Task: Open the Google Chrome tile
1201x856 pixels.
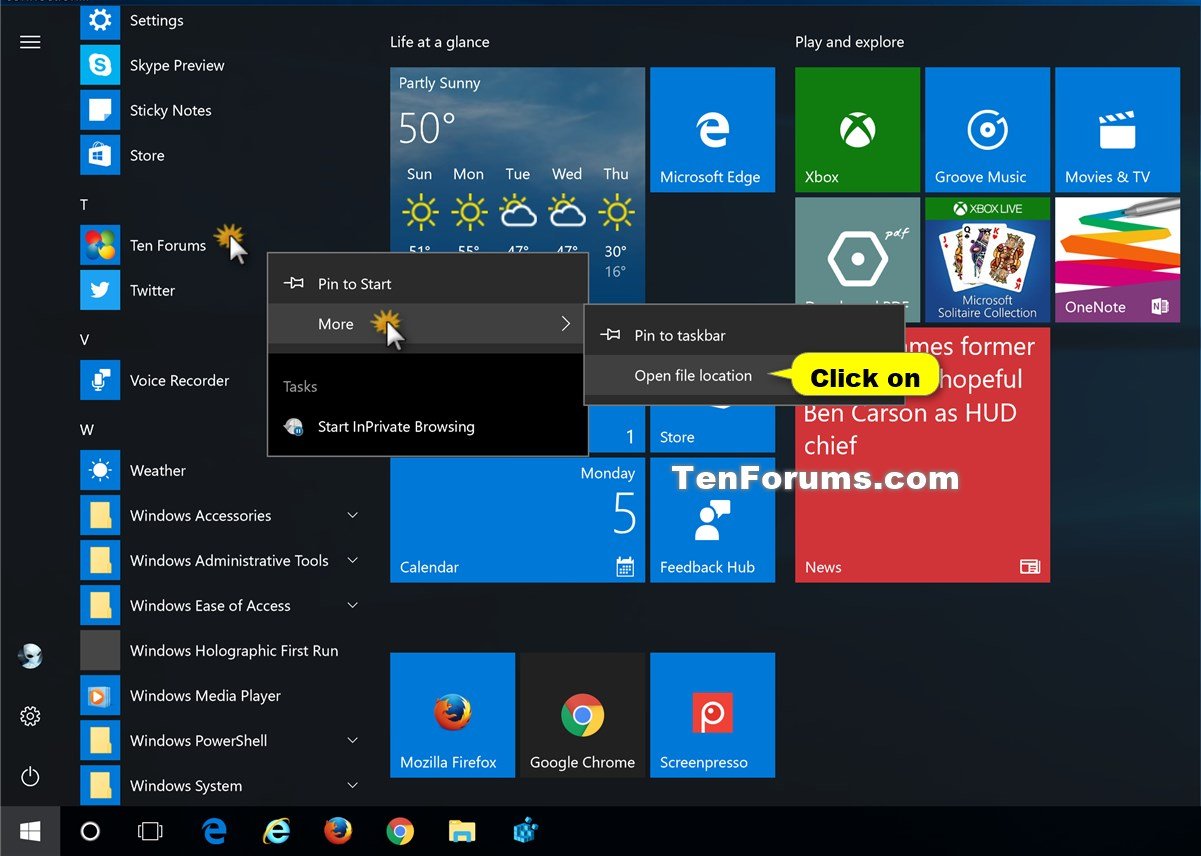Action: [x=582, y=715]
